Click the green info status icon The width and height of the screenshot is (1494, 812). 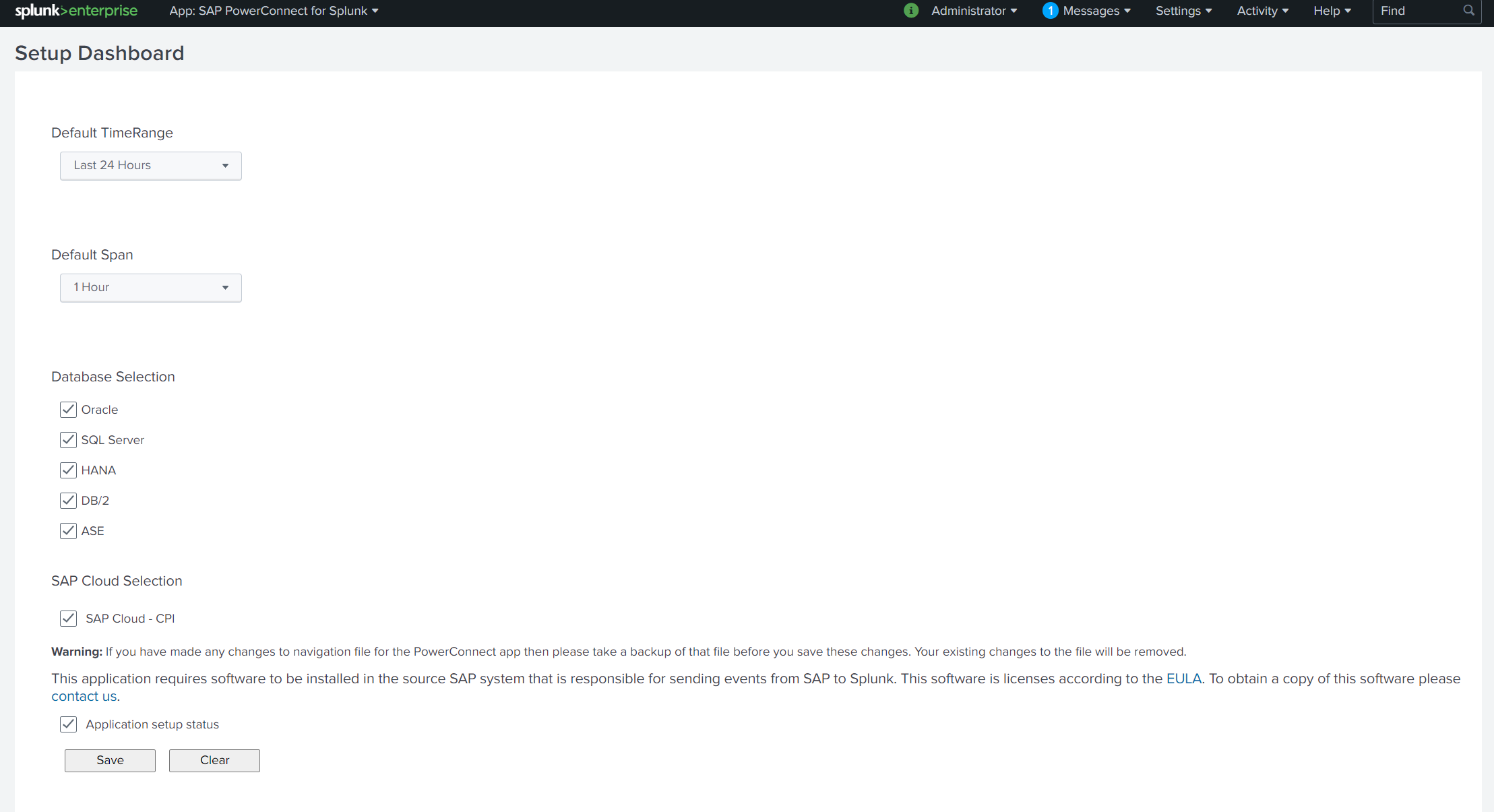(x=911, y=11)
